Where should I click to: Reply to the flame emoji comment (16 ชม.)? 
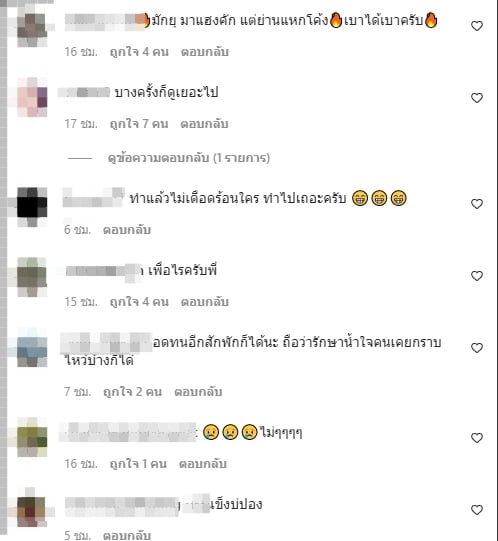point(205,52)
